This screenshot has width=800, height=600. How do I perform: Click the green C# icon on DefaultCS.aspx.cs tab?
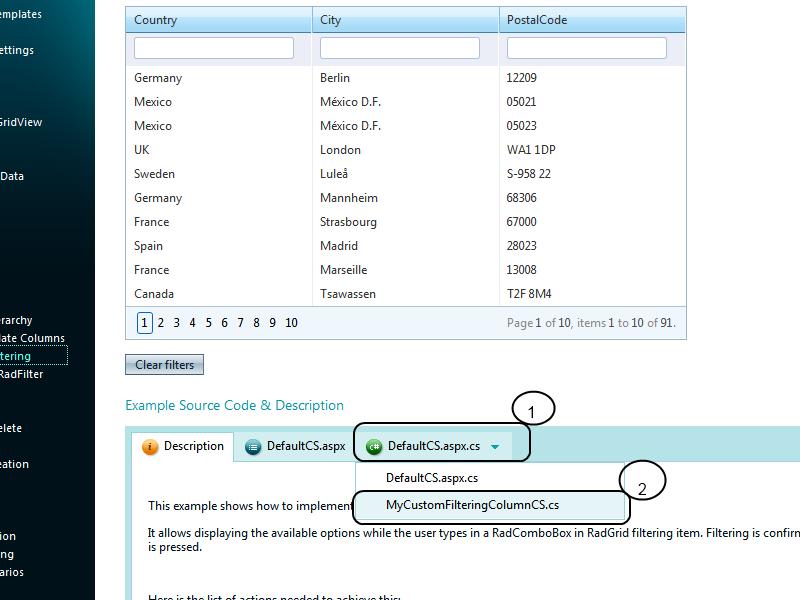[374, 447]
